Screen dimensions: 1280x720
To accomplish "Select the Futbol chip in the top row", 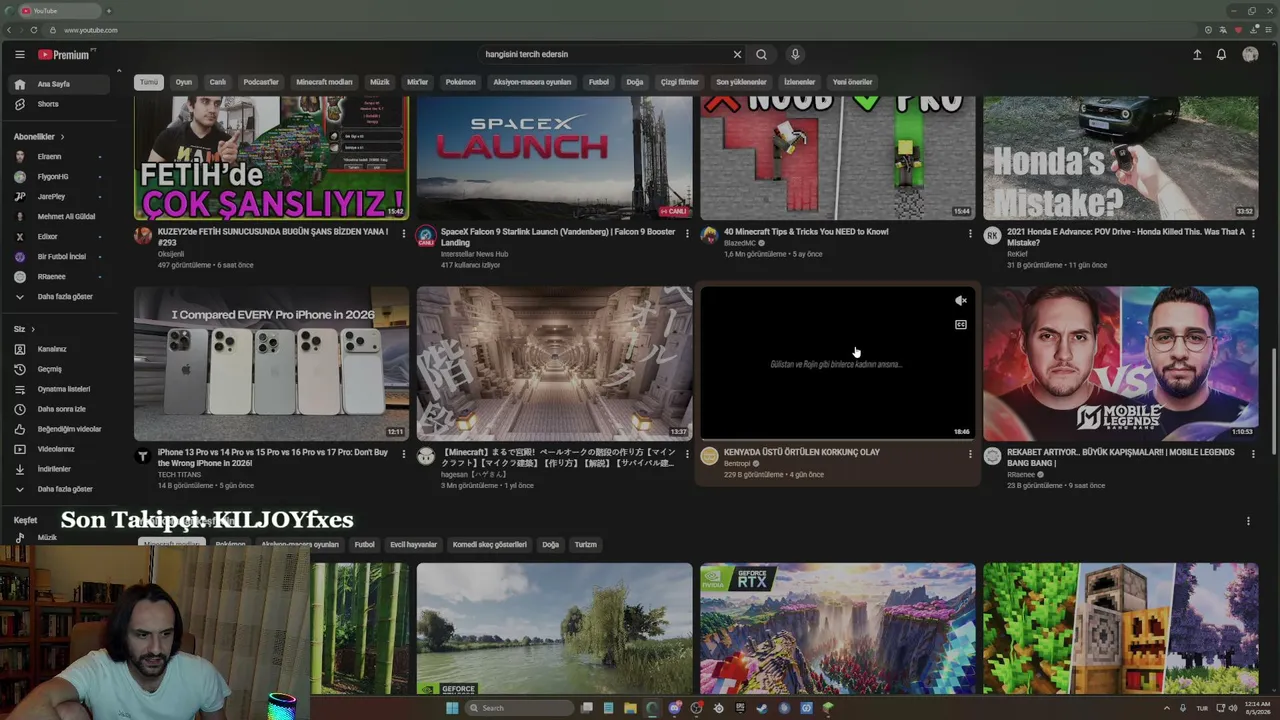I will (x=599, y=82).
